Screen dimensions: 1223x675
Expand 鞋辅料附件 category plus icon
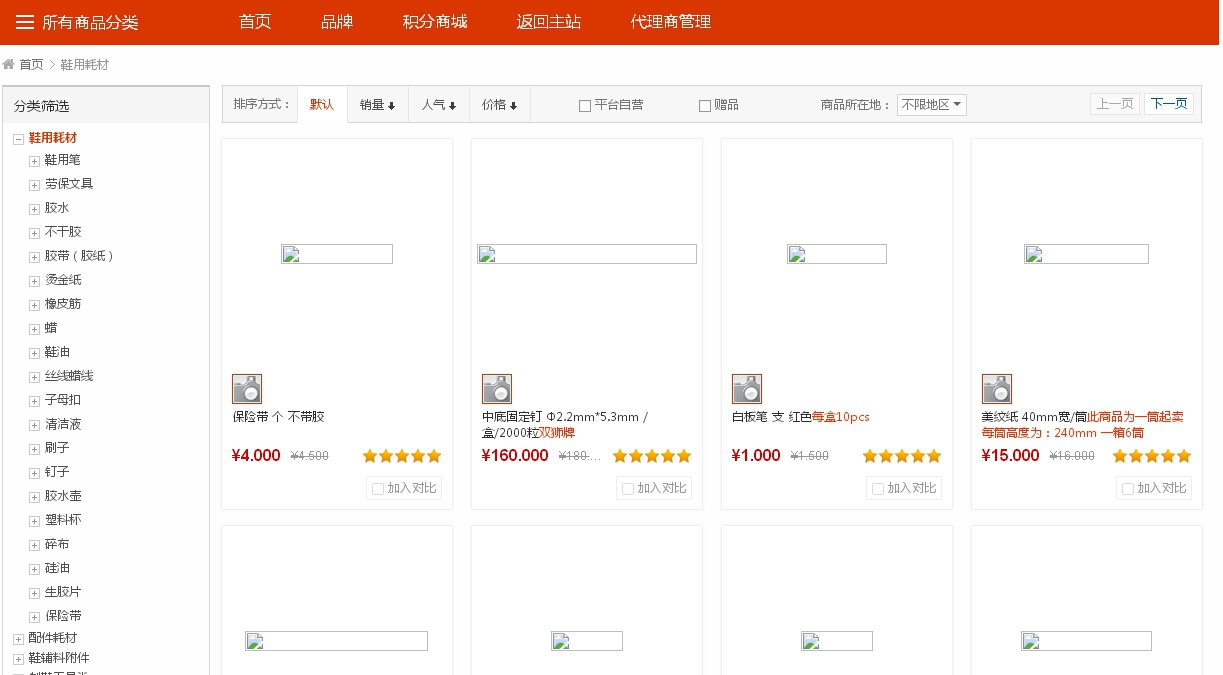[18, 659]
